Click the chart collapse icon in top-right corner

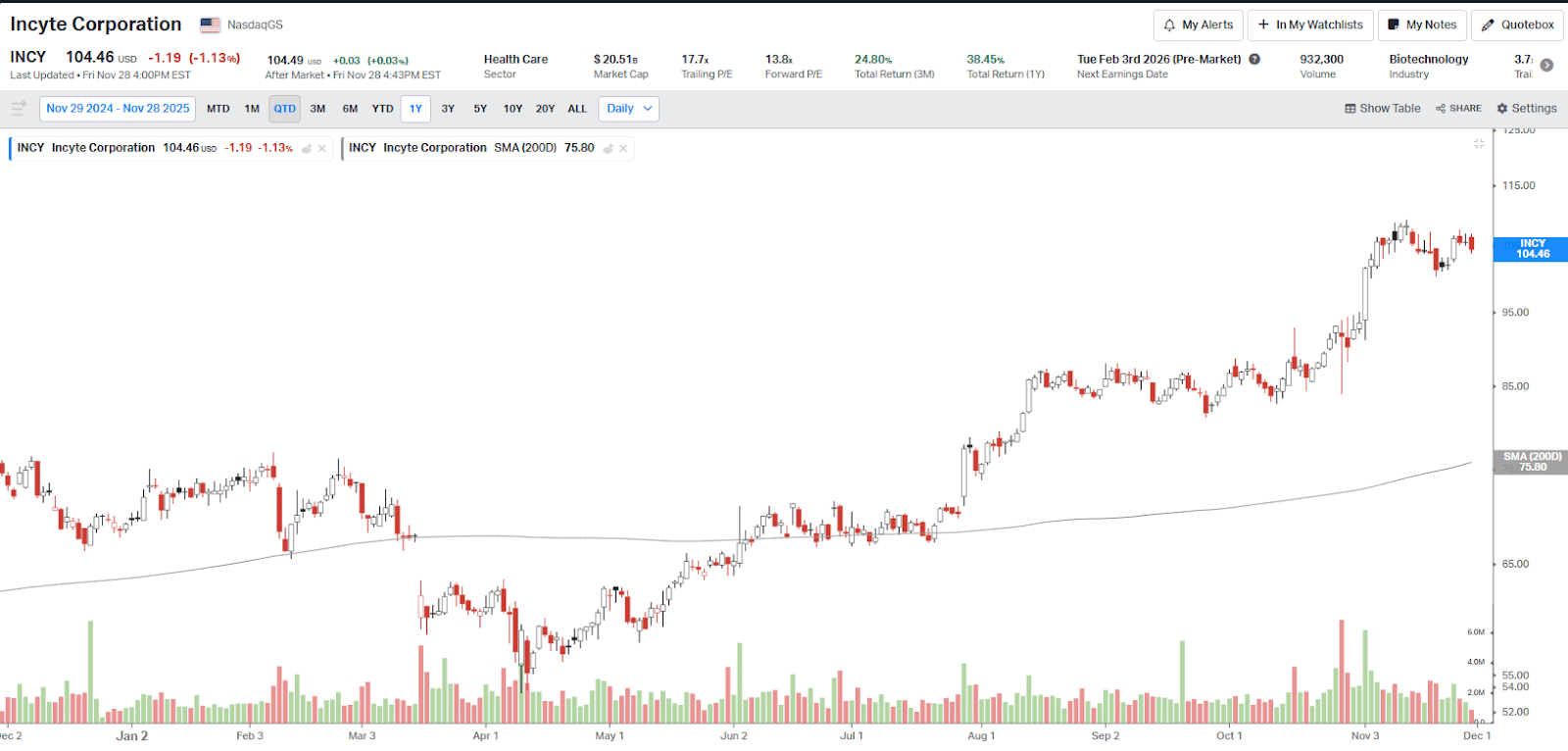pos(1479,144)
